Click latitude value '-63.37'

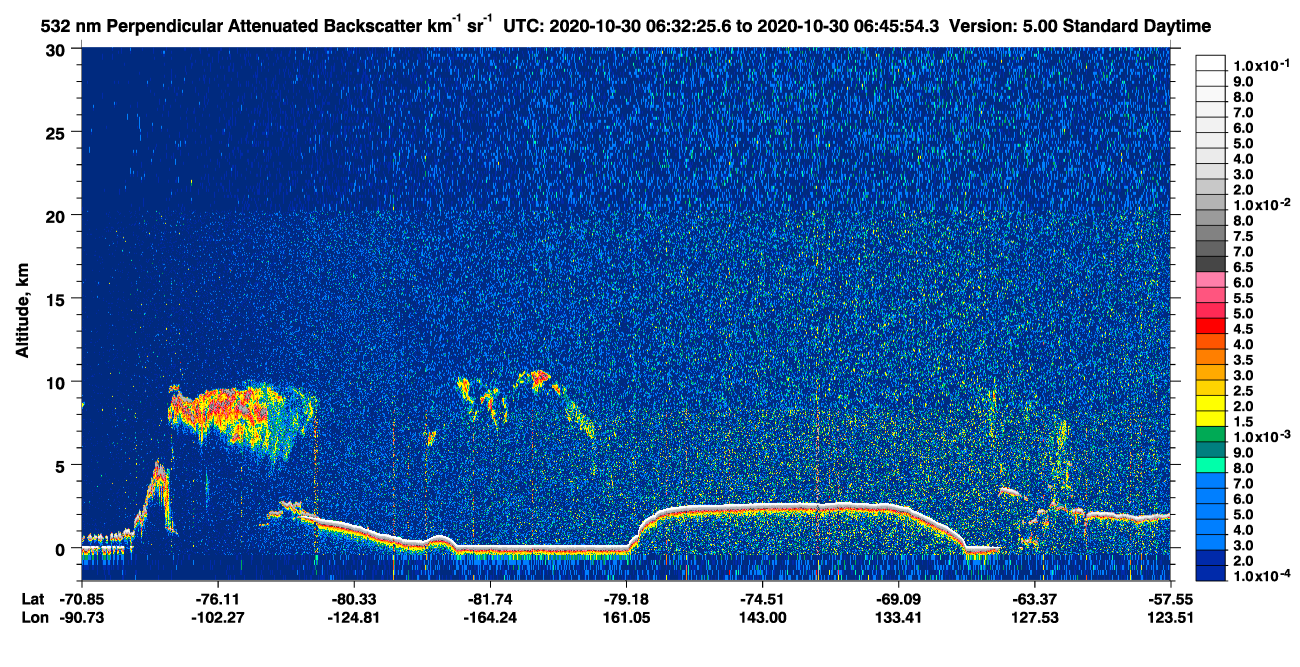1034,599
